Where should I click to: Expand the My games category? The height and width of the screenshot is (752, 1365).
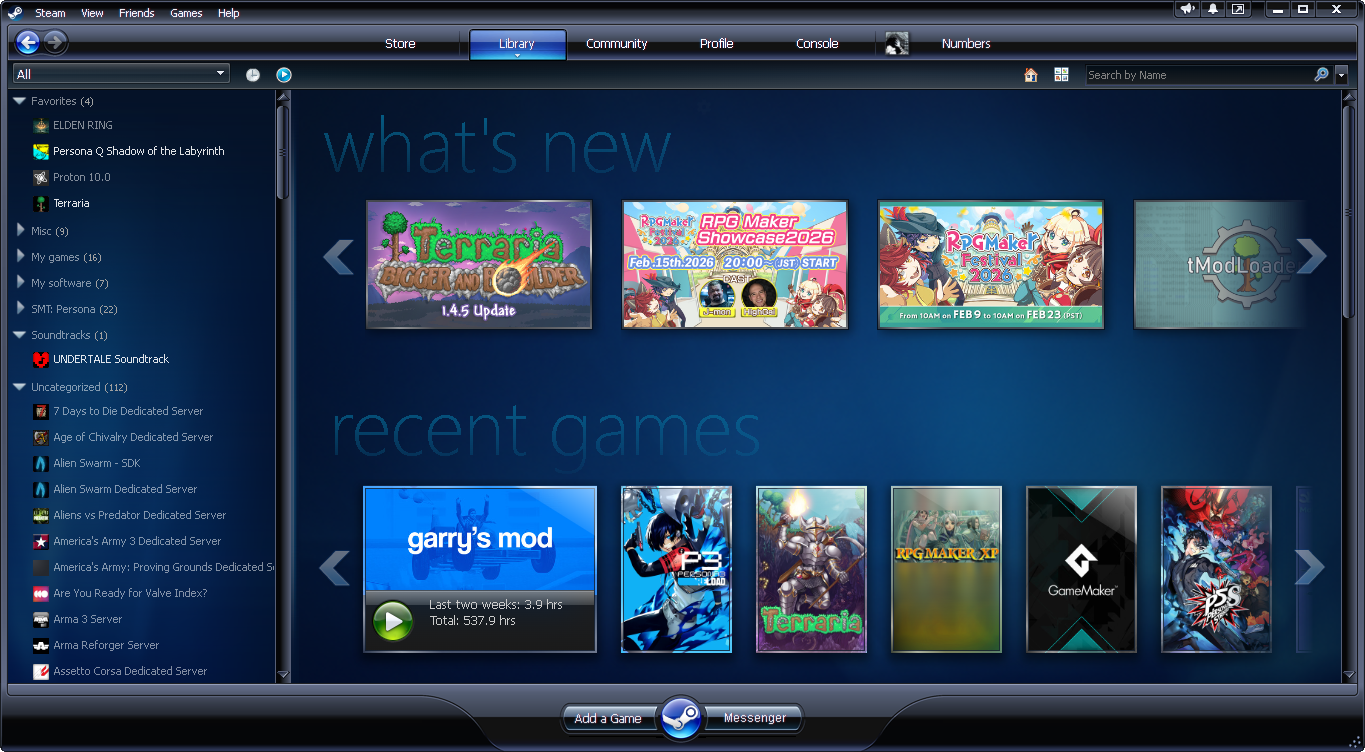coord(20,256)
